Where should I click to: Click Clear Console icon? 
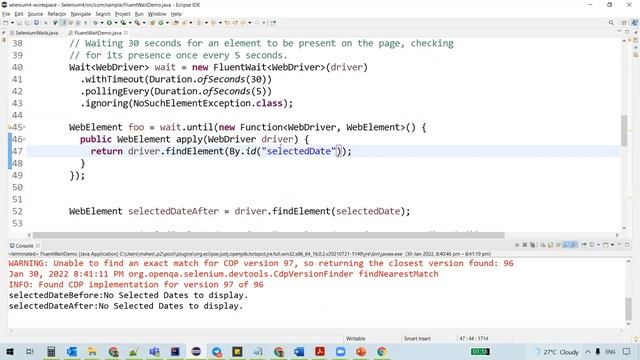coord(543,245)
